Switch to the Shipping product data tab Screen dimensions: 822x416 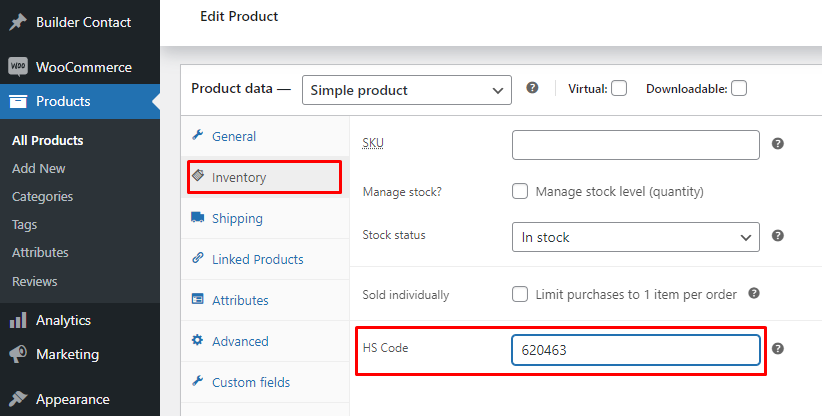(237, 218)
